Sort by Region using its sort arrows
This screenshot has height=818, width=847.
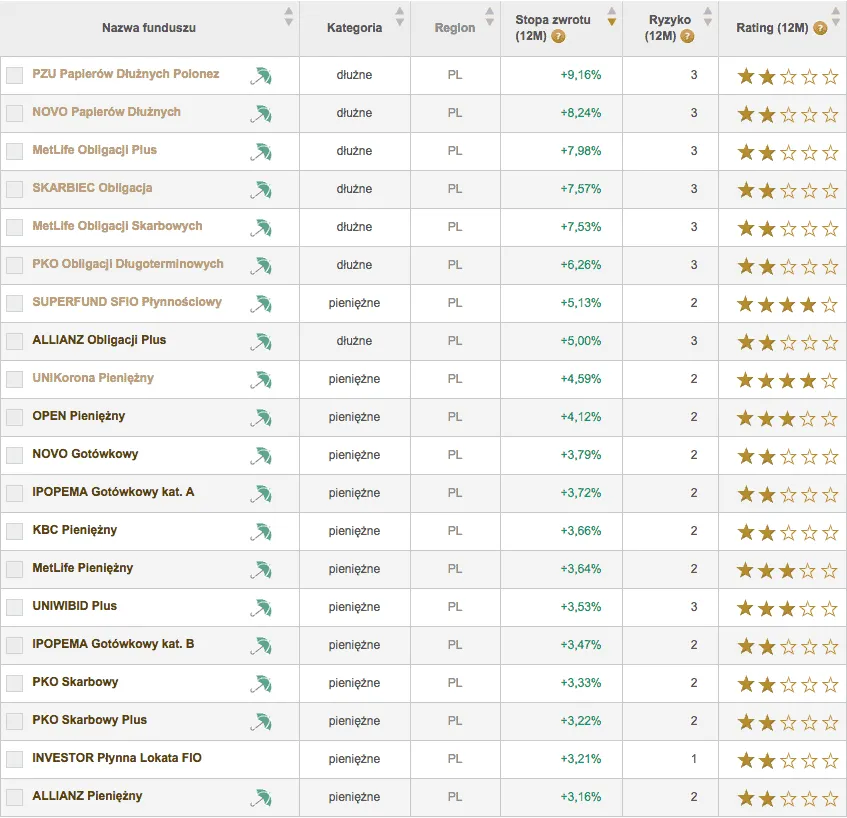pos(489,17)
